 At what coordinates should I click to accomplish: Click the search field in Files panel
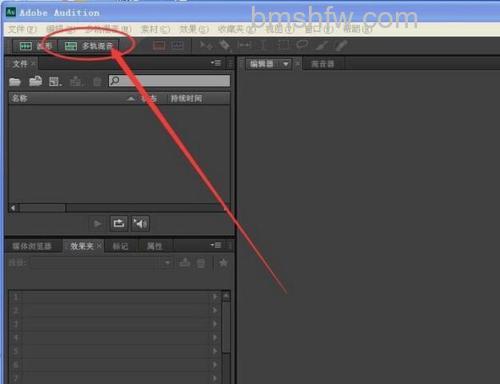coord(169,81)
